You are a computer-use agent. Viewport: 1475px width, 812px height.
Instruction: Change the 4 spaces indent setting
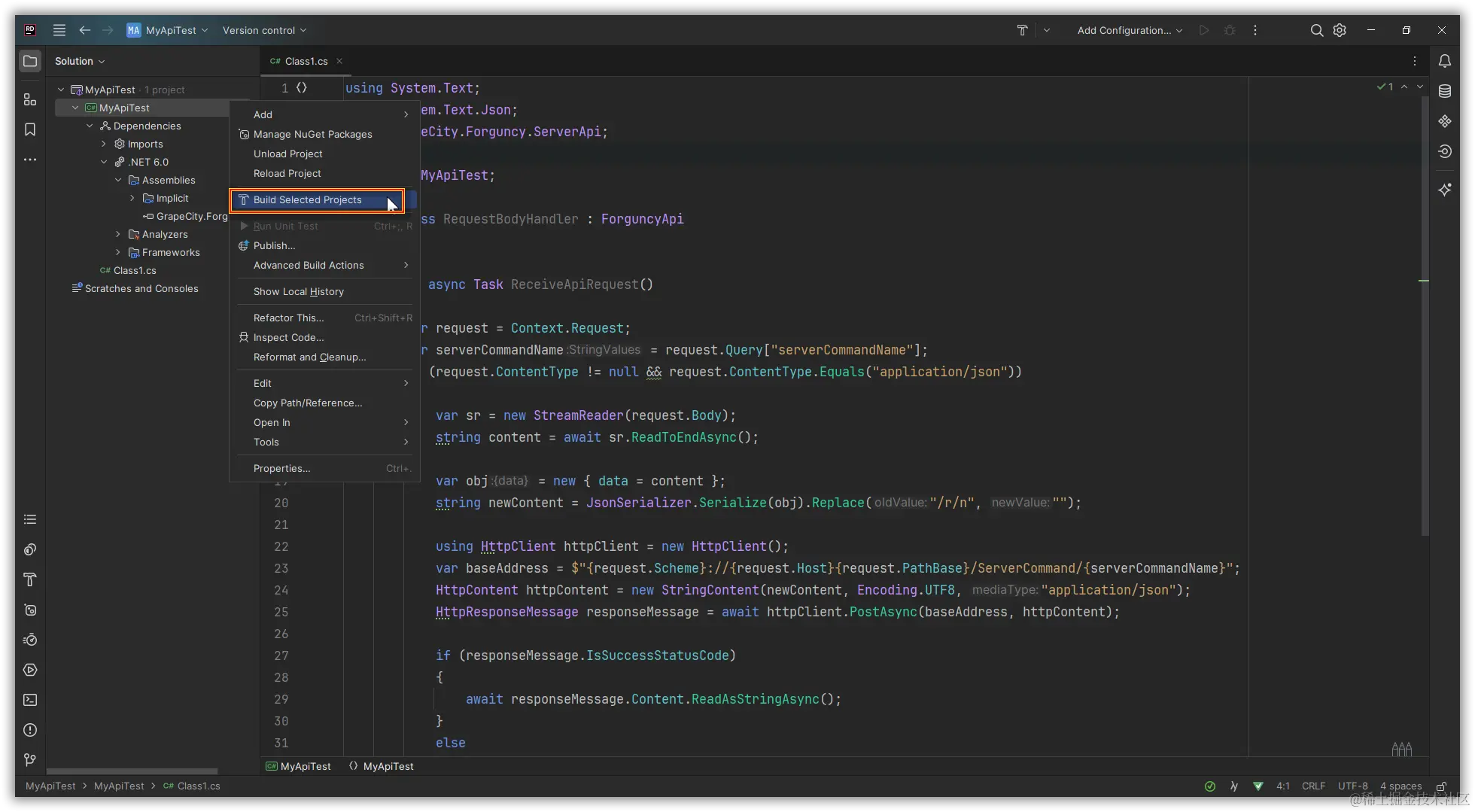click(1400, 786)
